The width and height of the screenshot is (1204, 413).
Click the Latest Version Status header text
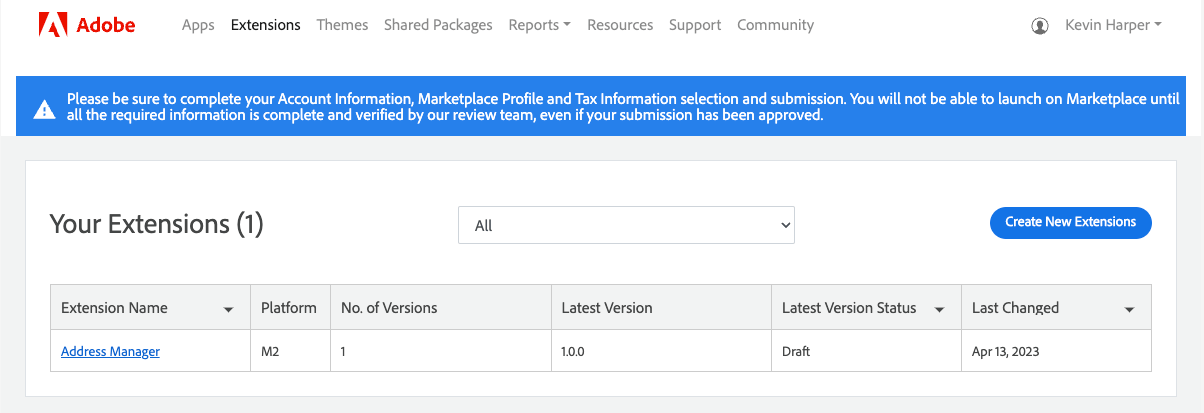(x=849, y=308)
